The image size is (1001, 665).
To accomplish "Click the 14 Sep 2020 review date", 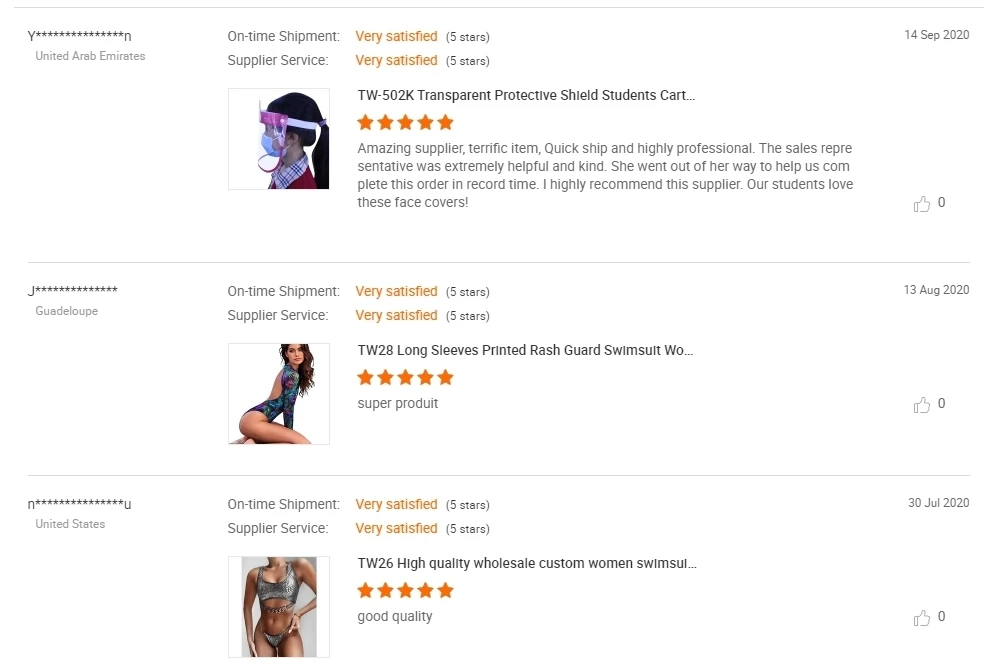I will click(936, 35).
